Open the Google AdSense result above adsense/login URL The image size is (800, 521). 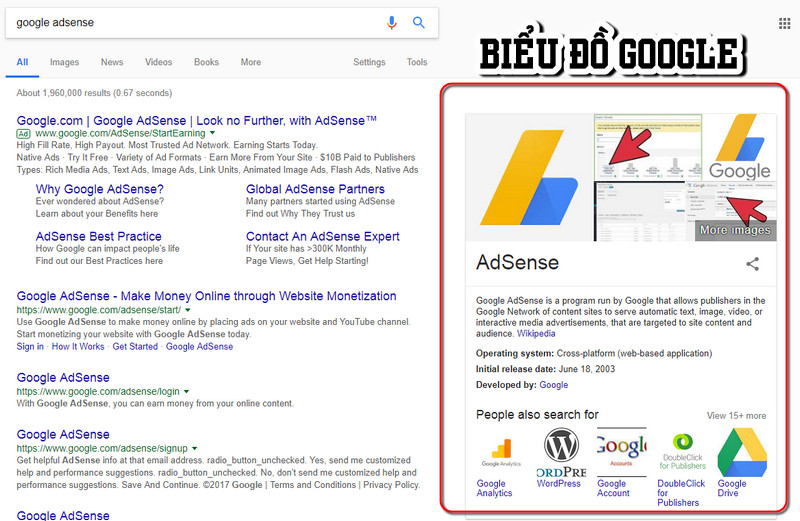[63, 378]
